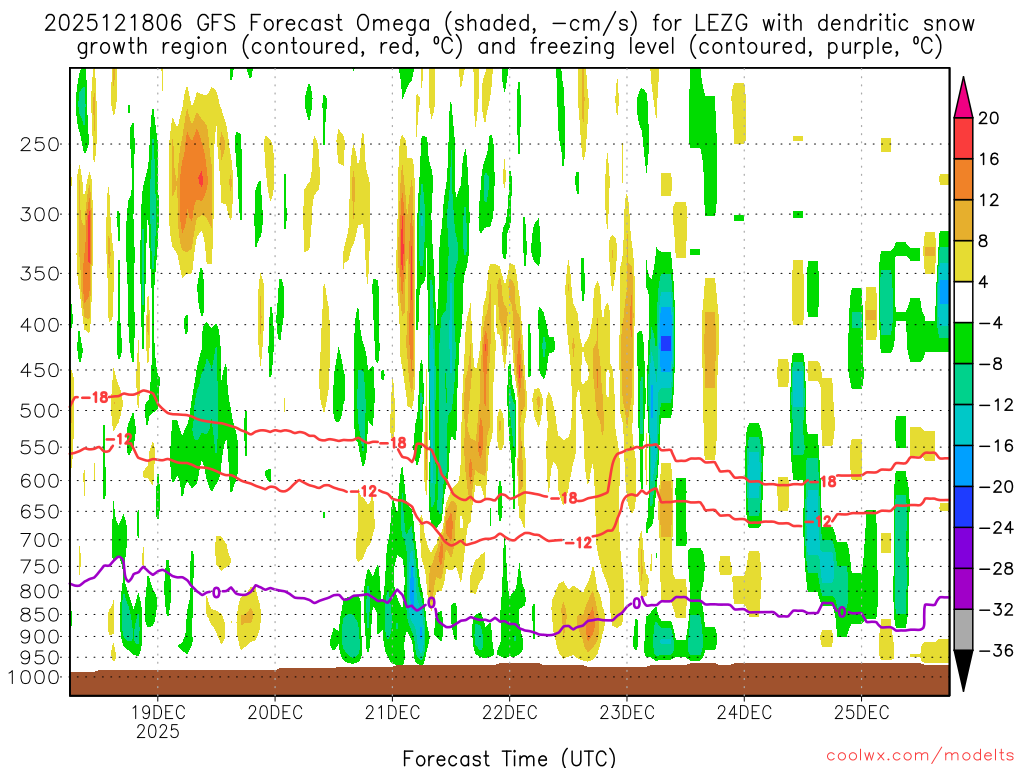Select the '1000' pressure level label
This screenshot has width=1024, height=768.
pos(35,677)
